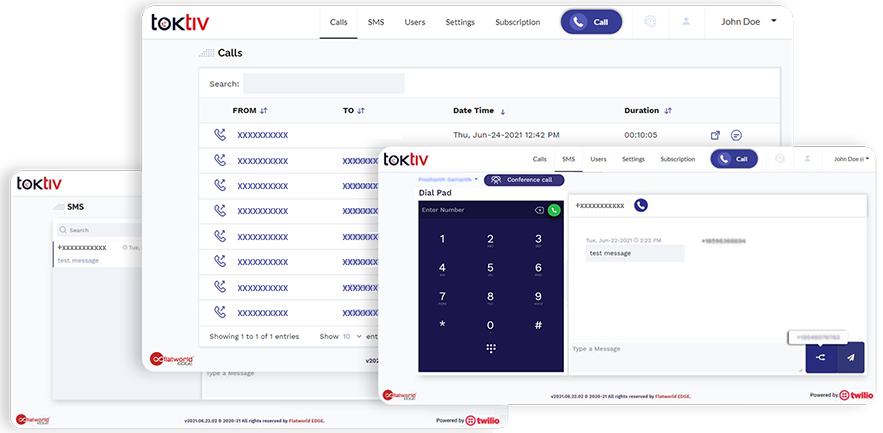Tap the 2 key on the dial pad
The width and height of the screenshot is (883, 433).
click(490, 240)
